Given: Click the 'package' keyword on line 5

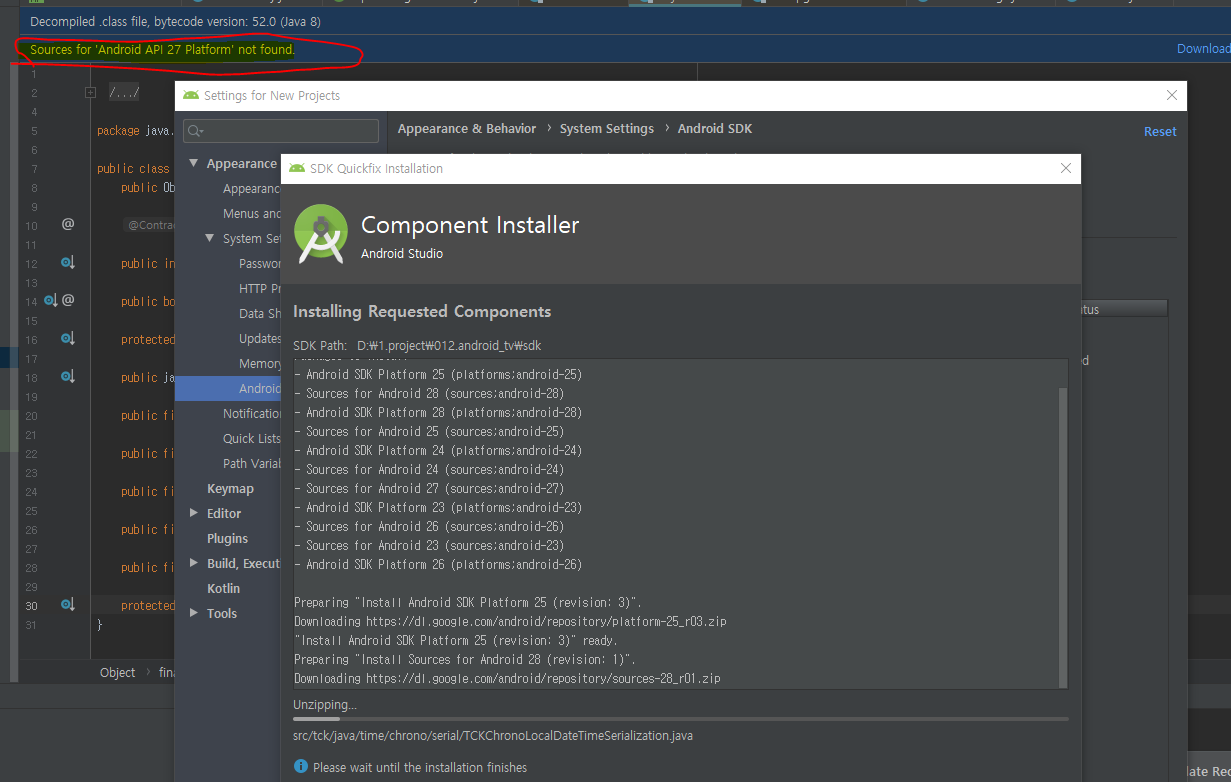Looking at the screenshot, I should coord(119,131).
